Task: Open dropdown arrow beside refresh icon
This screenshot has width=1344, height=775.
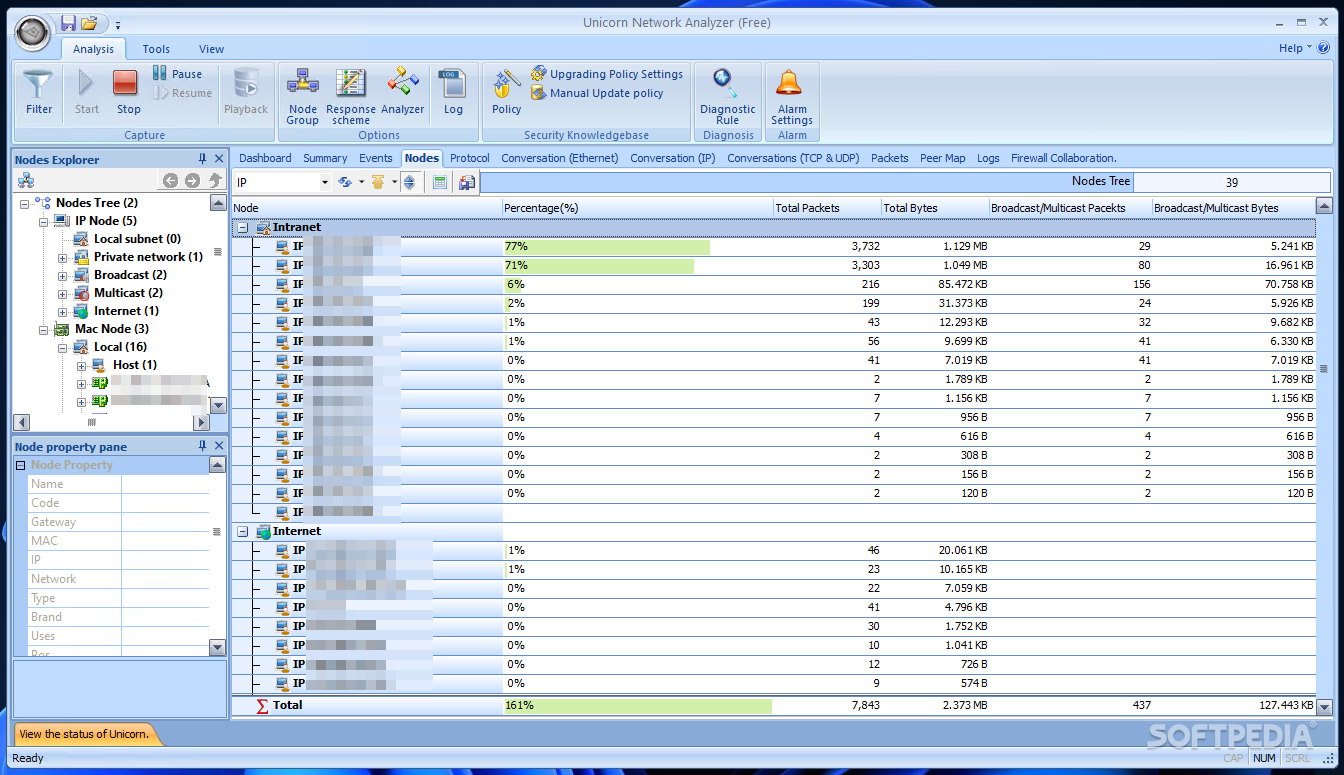Action: [361, 182]
